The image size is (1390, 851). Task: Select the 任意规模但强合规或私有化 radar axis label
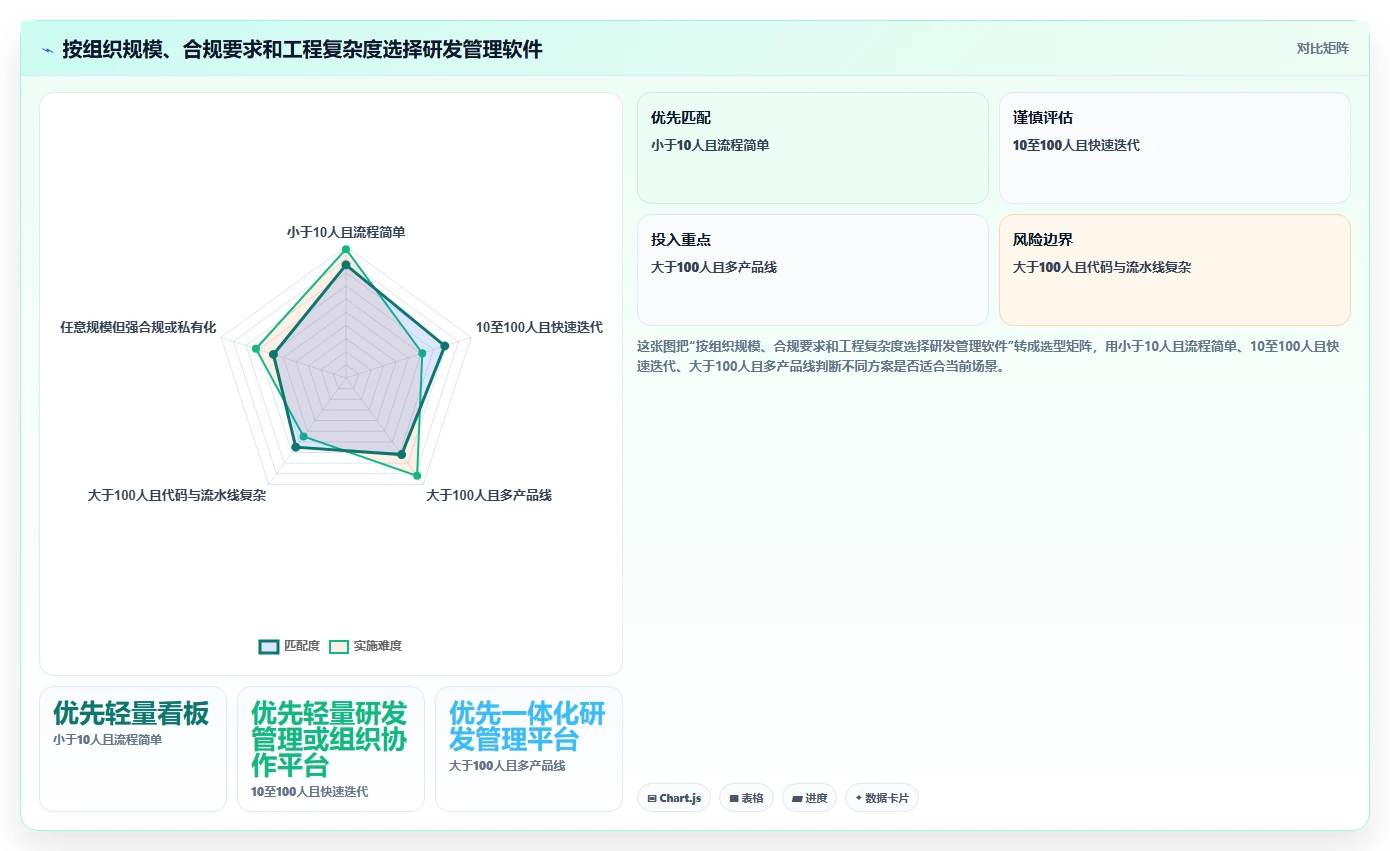pos(138,327)
